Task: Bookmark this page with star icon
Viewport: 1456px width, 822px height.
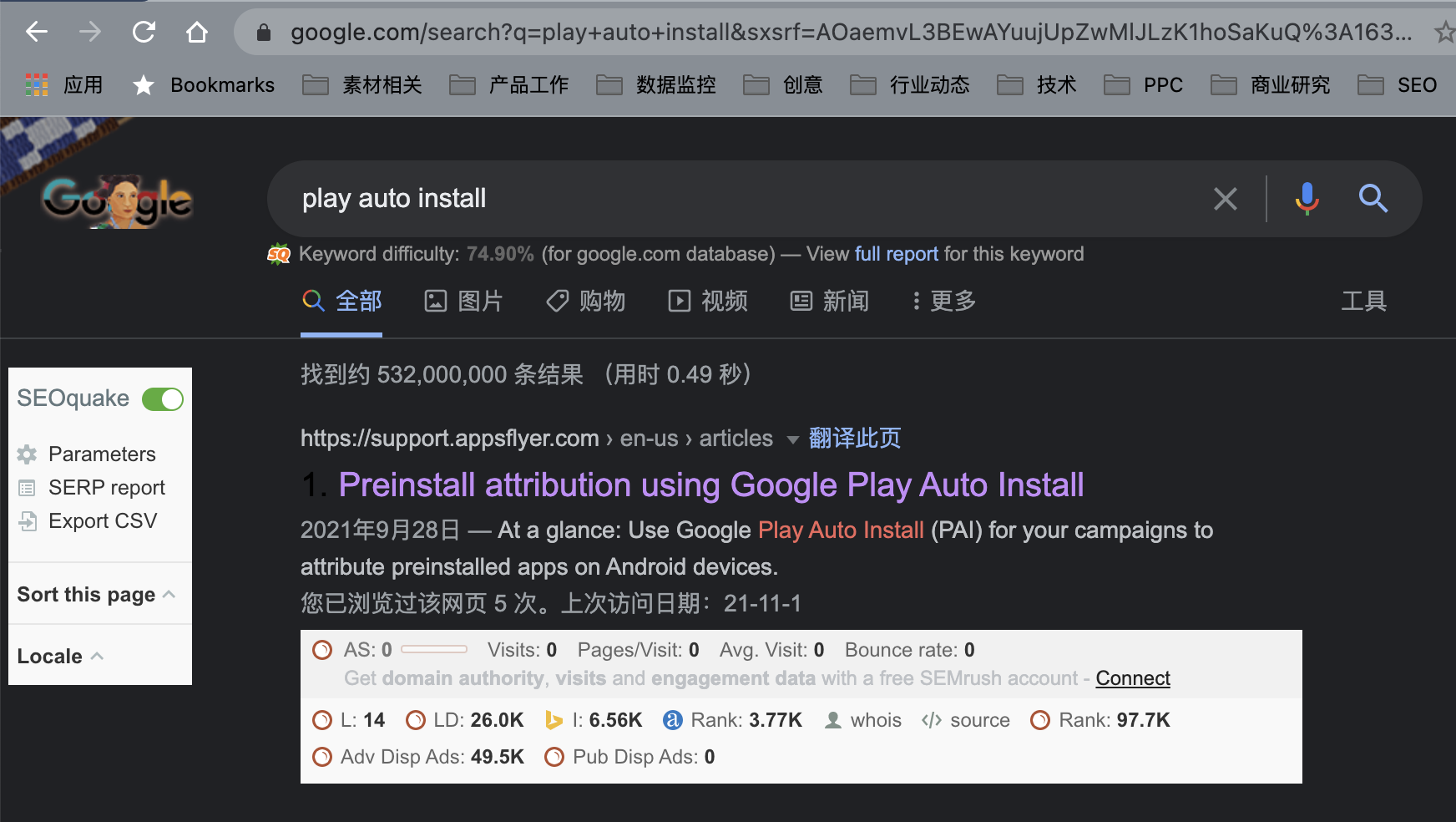Action: [x=1444, y=33]
